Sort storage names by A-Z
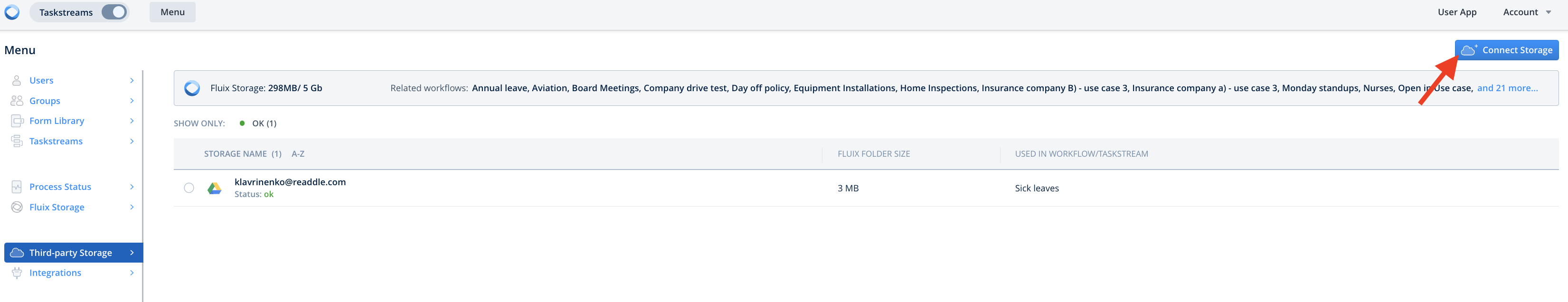 [x=298, y=154]
